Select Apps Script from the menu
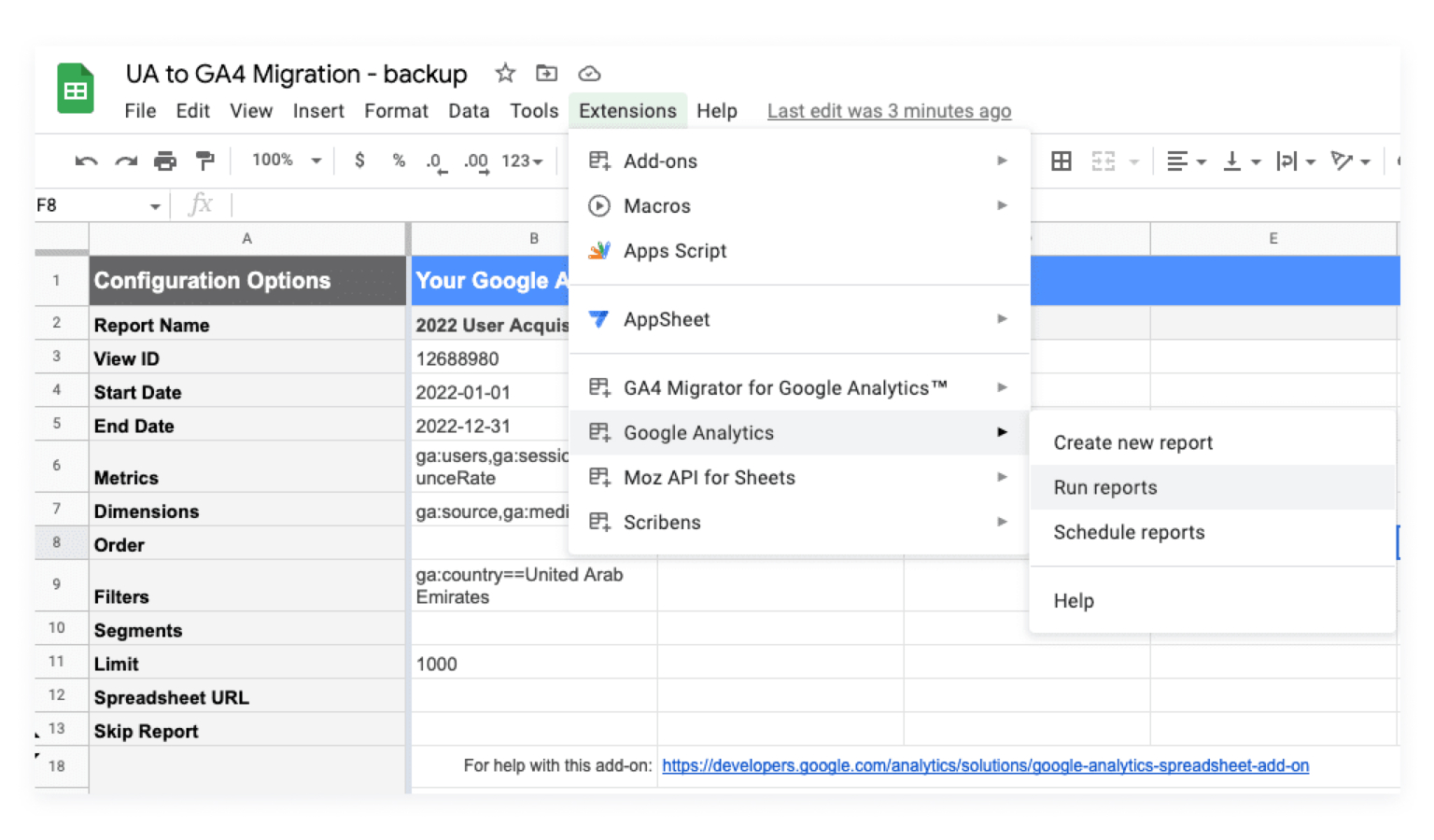 pyautogui.click(x=798, y=250)
